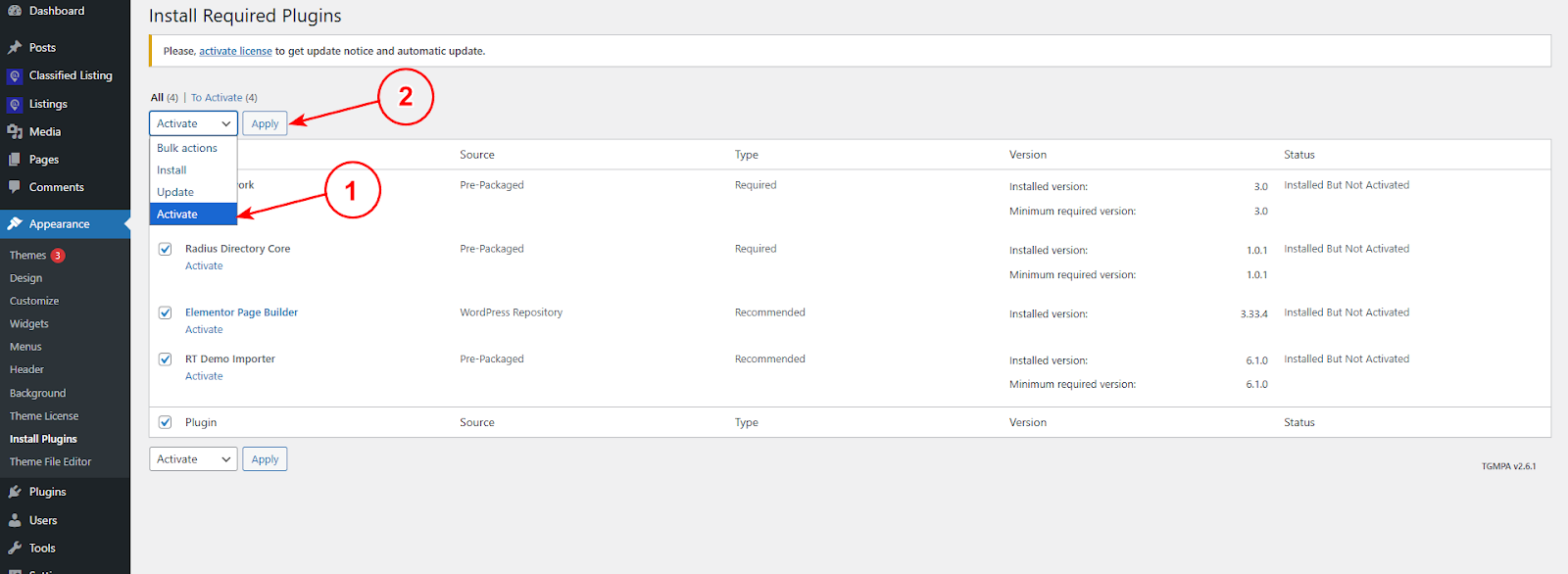Click the Status column header at top

click(x=1299, y=155)
